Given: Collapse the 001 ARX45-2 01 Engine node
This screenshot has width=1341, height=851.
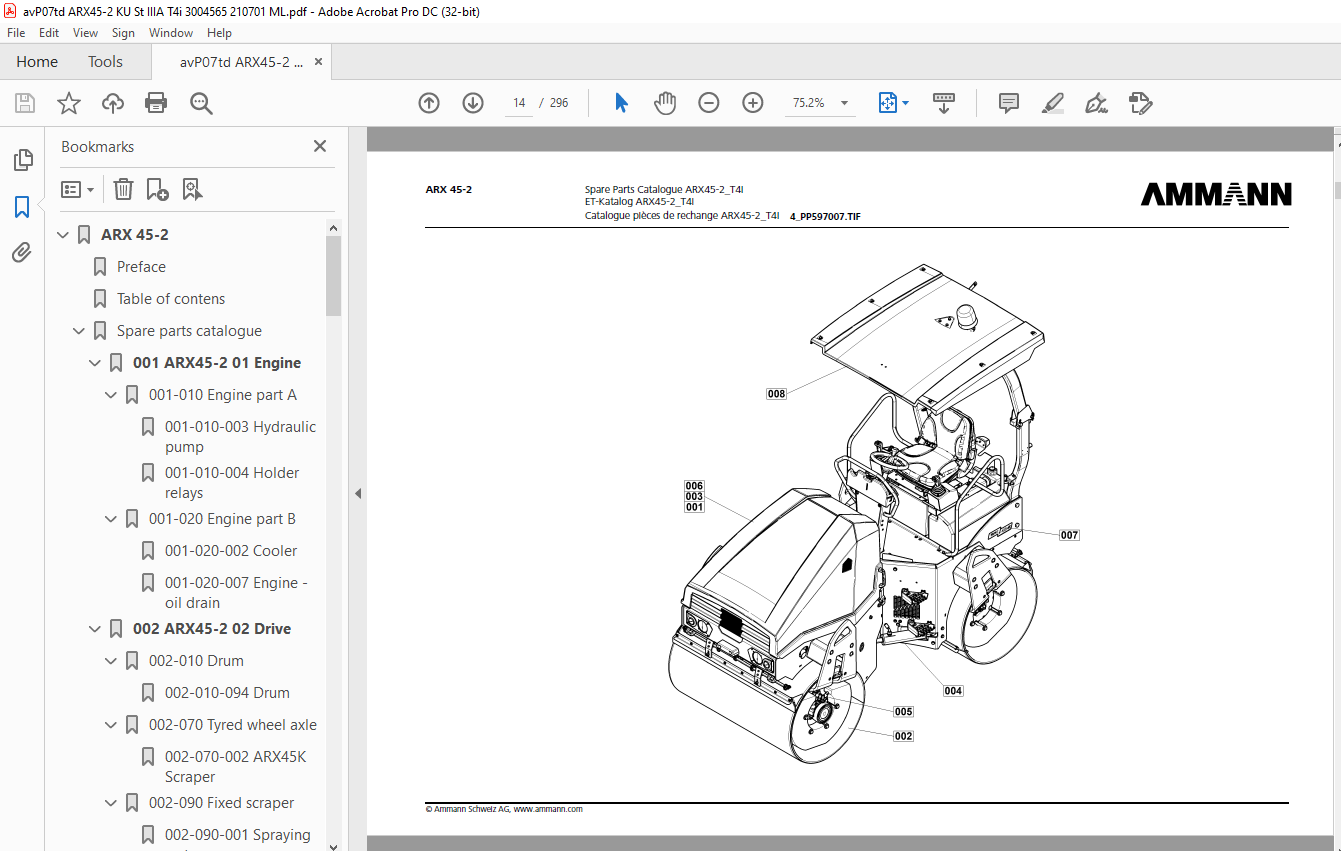Looking at the screenshot, I should point(95,363).
